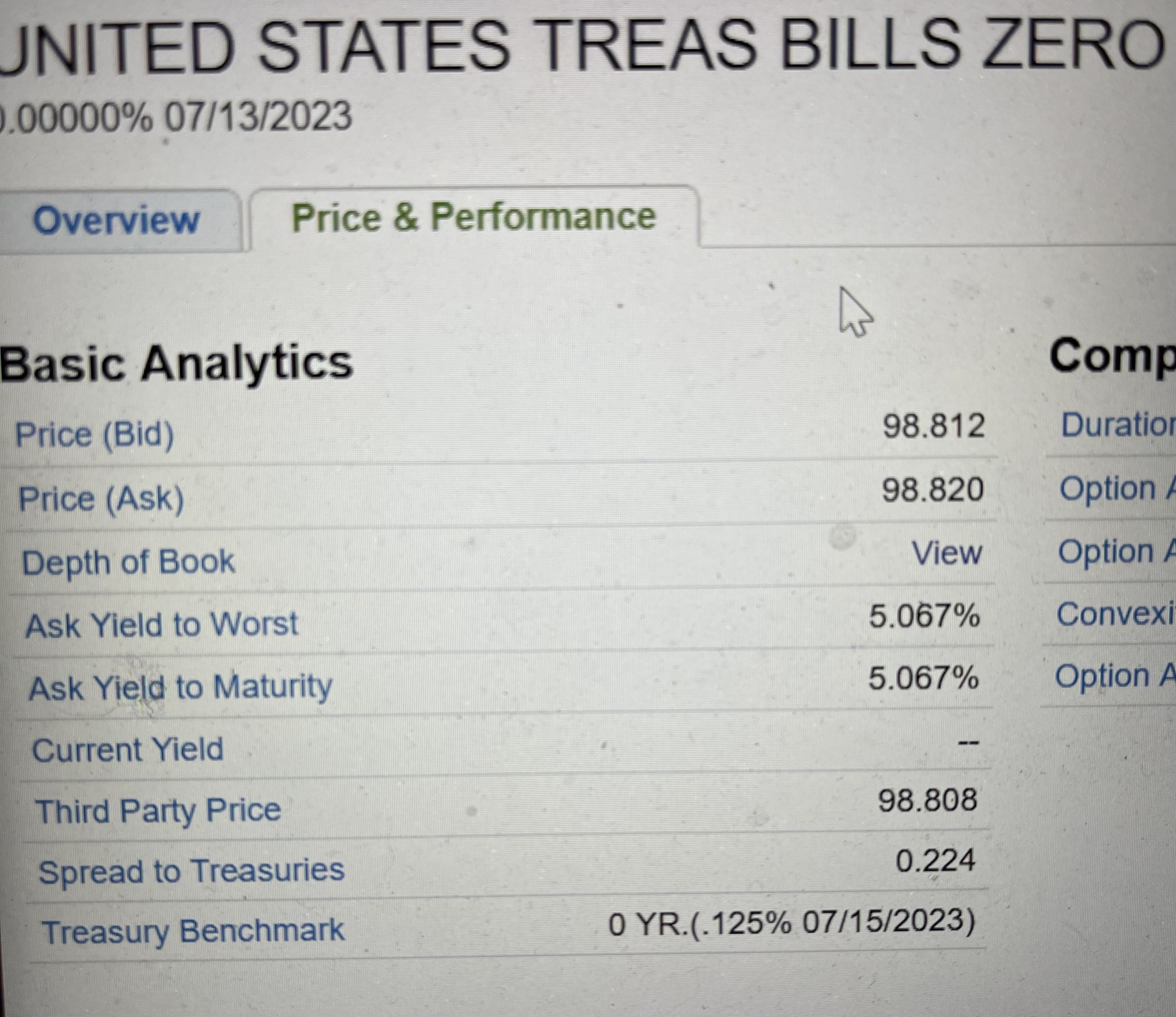Open the Ask Yield to Maturity link
This screenshot has height=1017, width=1176.
[x=180, y=688]
